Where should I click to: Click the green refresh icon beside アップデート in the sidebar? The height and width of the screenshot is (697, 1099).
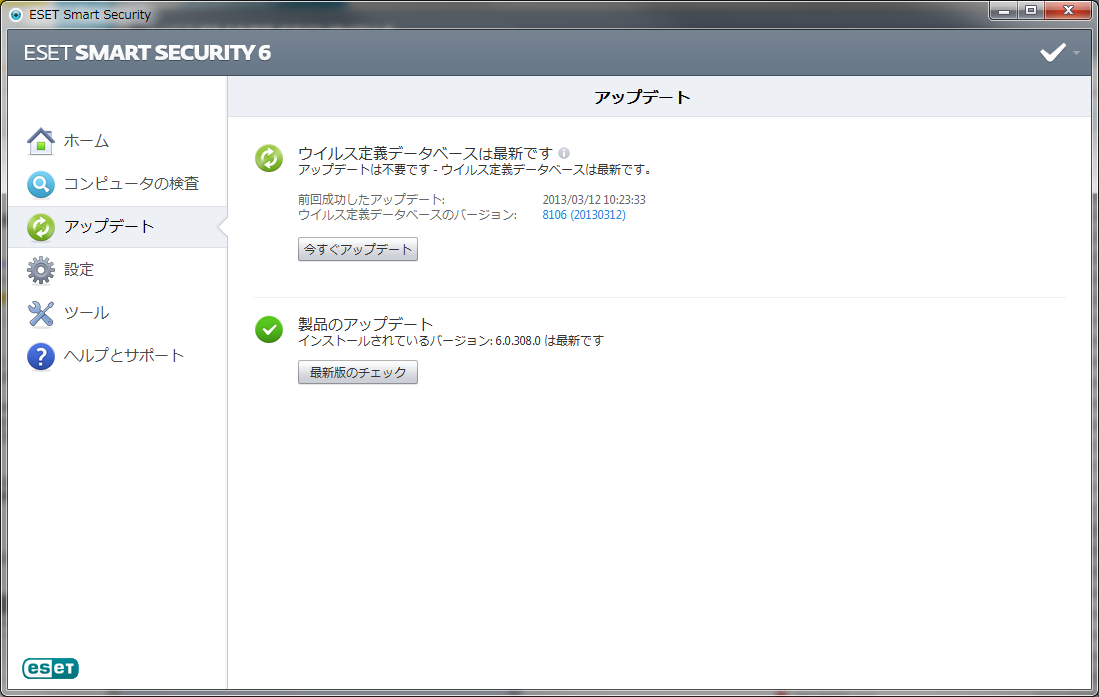tap(41, 227)
